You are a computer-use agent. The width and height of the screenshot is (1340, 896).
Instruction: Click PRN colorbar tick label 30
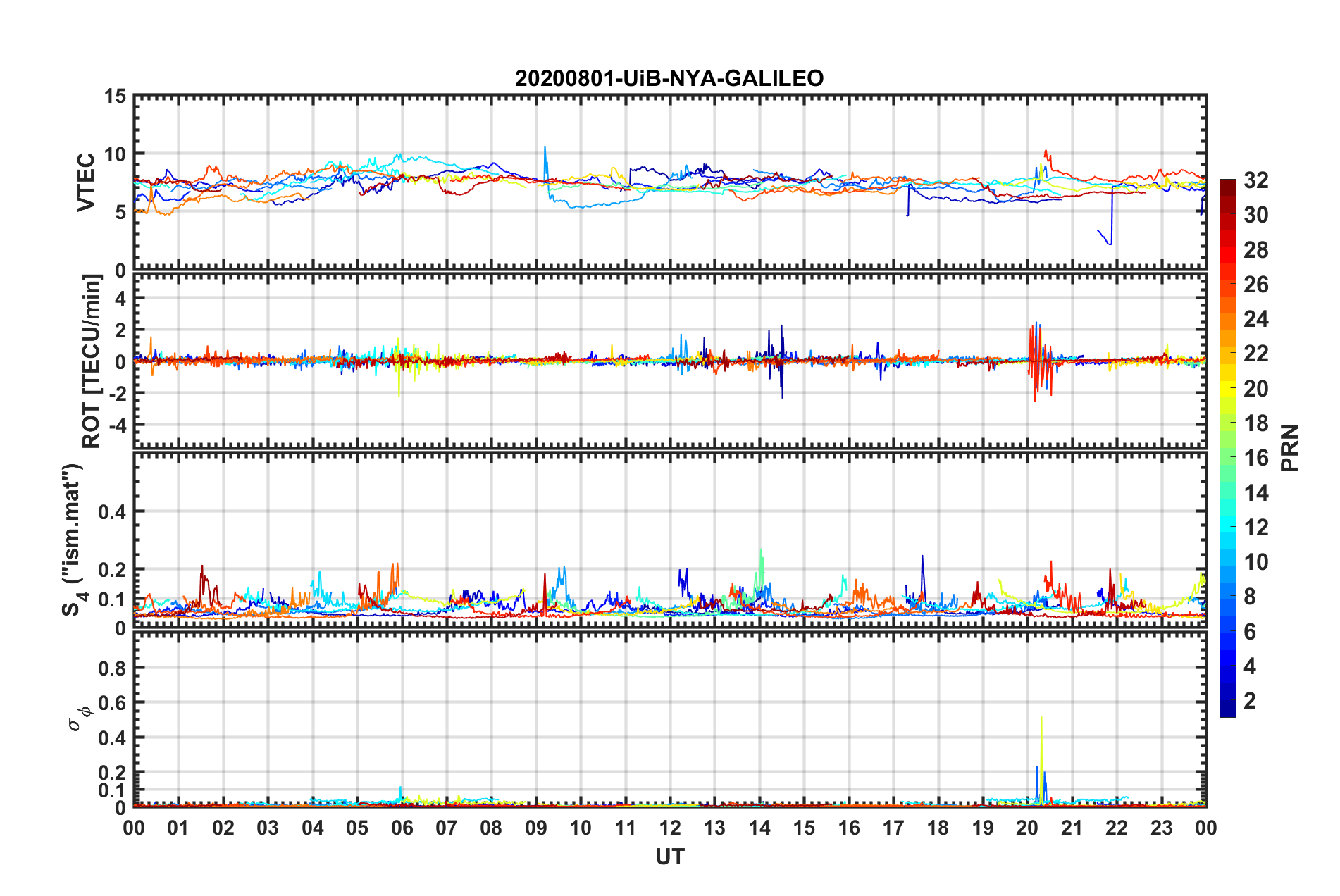[1256, 215]
